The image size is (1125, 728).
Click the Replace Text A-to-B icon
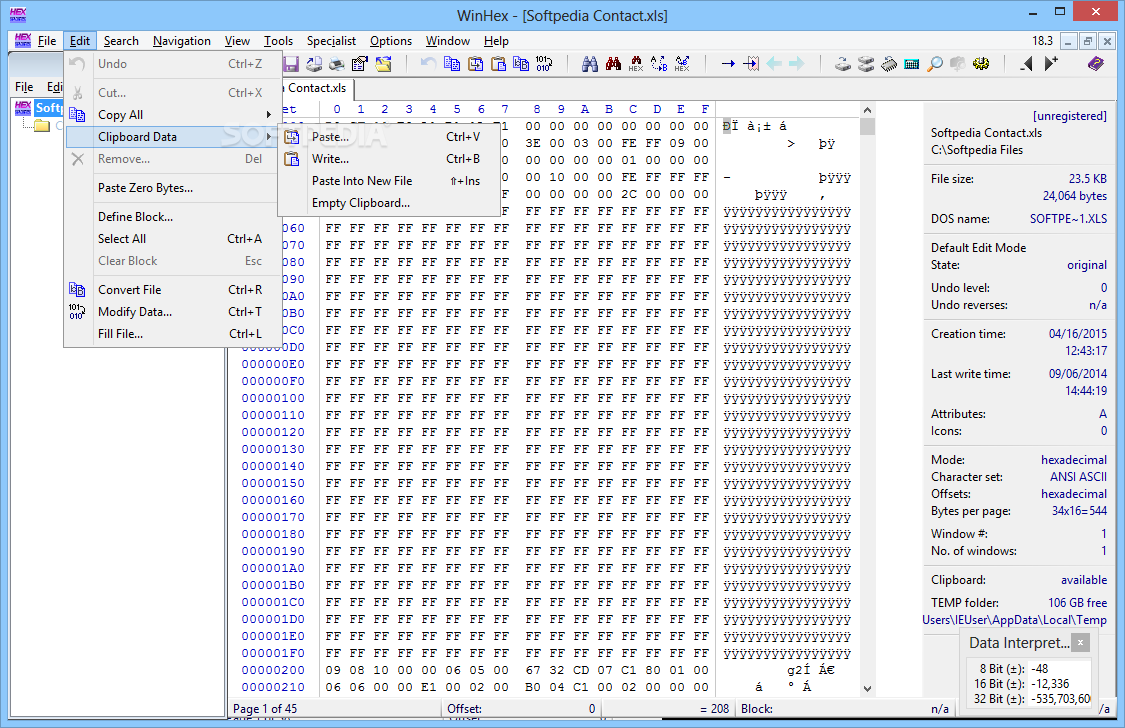pos(659,64)
